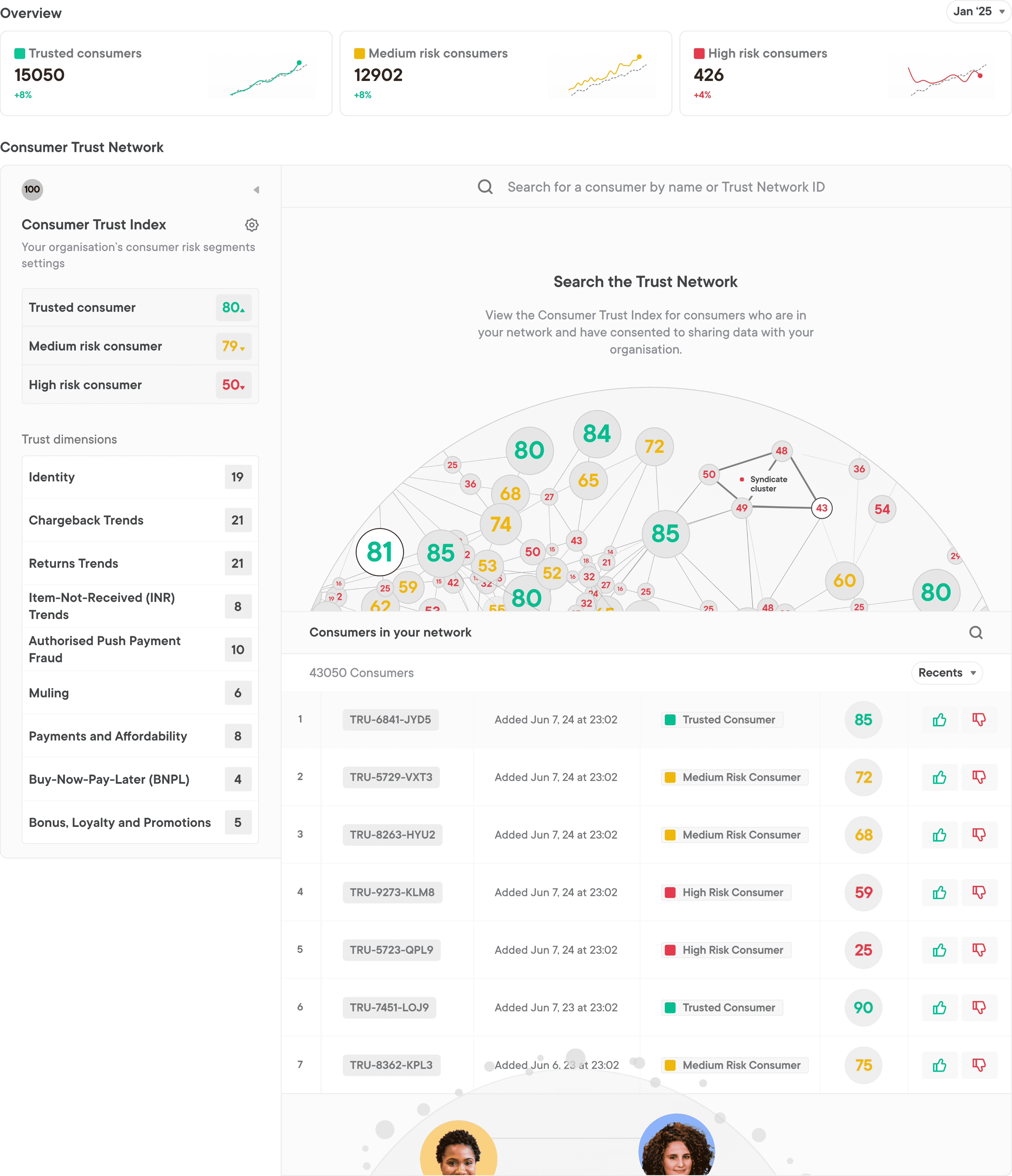
Task: Click Trusted Consumer tag on TRU-7451-LOJ9
Action: (722, 1007)
